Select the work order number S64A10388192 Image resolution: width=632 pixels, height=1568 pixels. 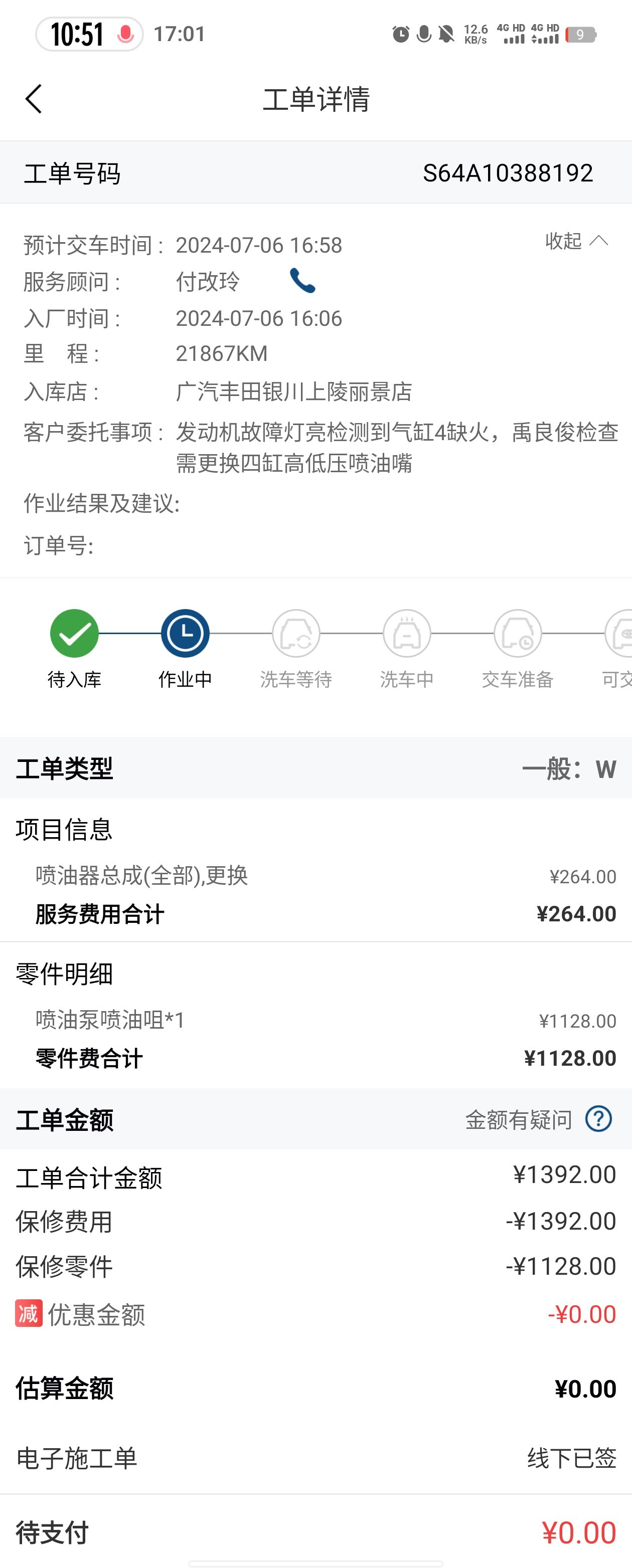pos(508,173)
